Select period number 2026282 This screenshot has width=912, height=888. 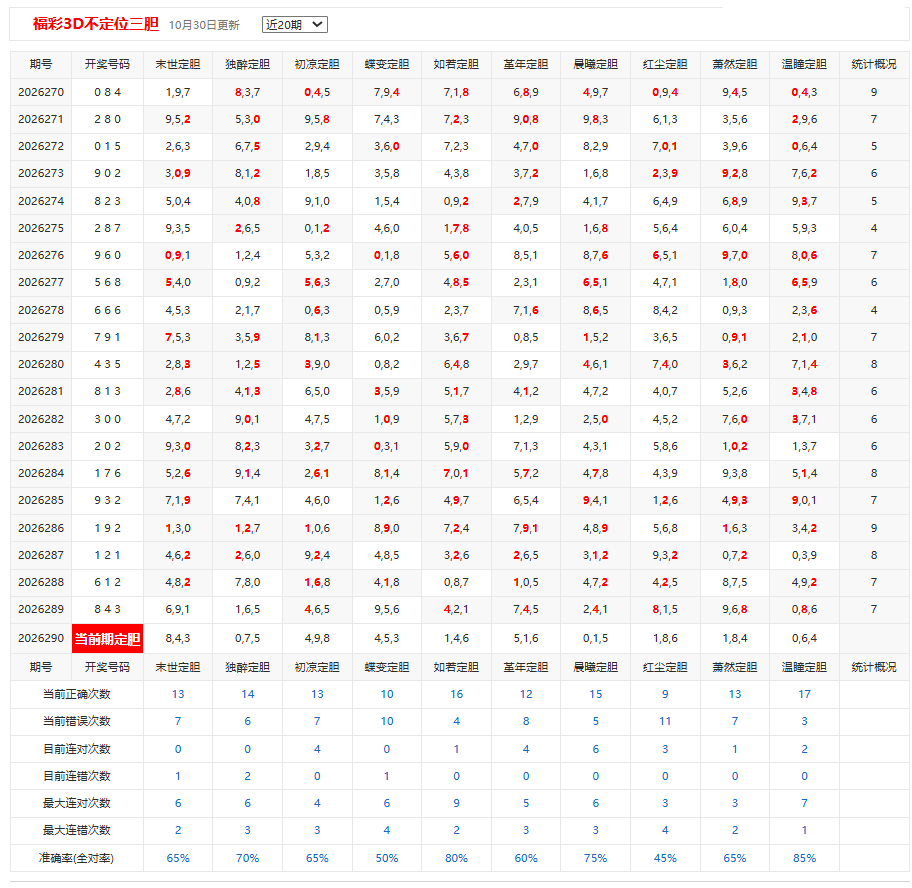tap(41, 419)
